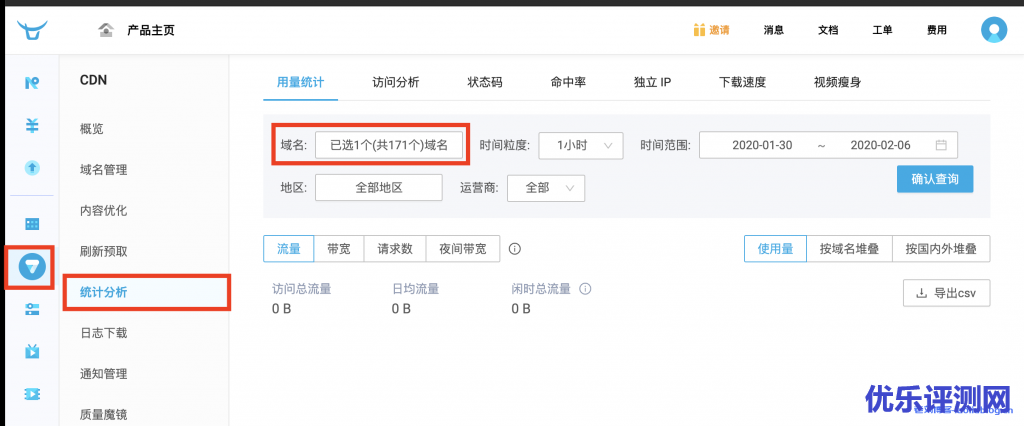
Task: Click the end date 2020-02-06 field
Action: [x=880, y=145]
